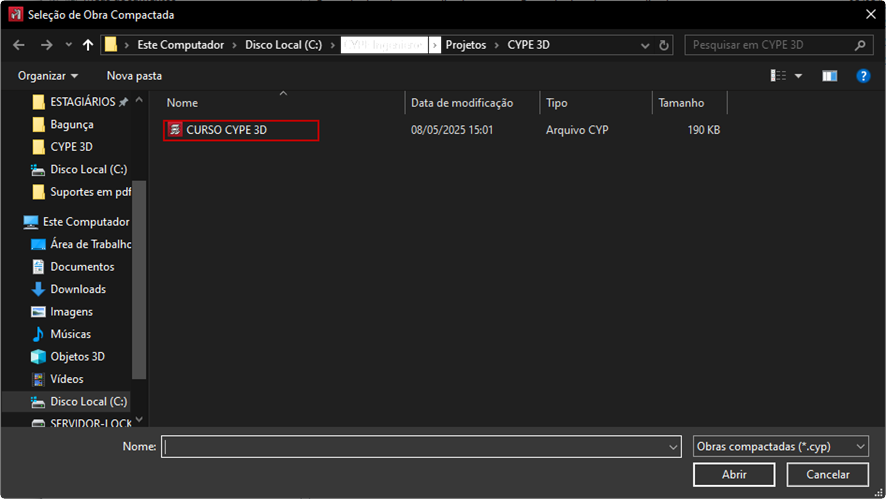Screen dimensions: 886x499
Task: Open Disco Local (C:) in quick access list
Action: point(88,170)
